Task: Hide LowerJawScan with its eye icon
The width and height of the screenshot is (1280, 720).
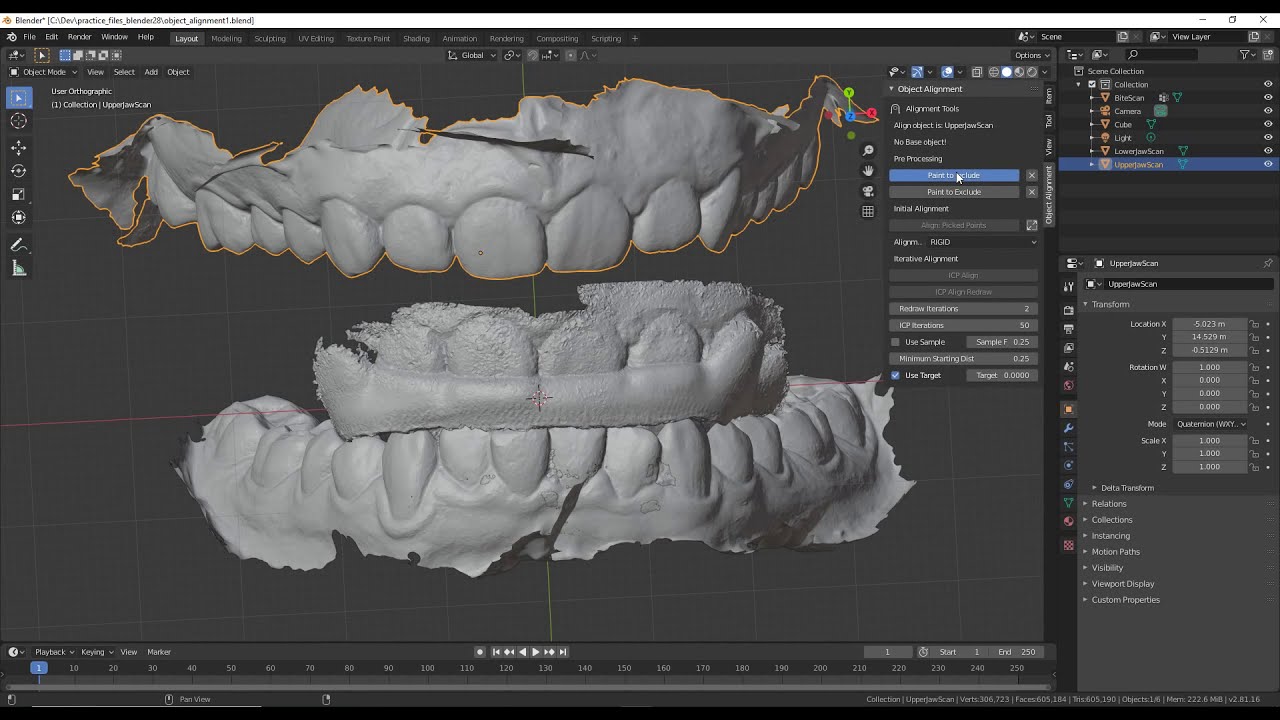Action: point(1268,151)
